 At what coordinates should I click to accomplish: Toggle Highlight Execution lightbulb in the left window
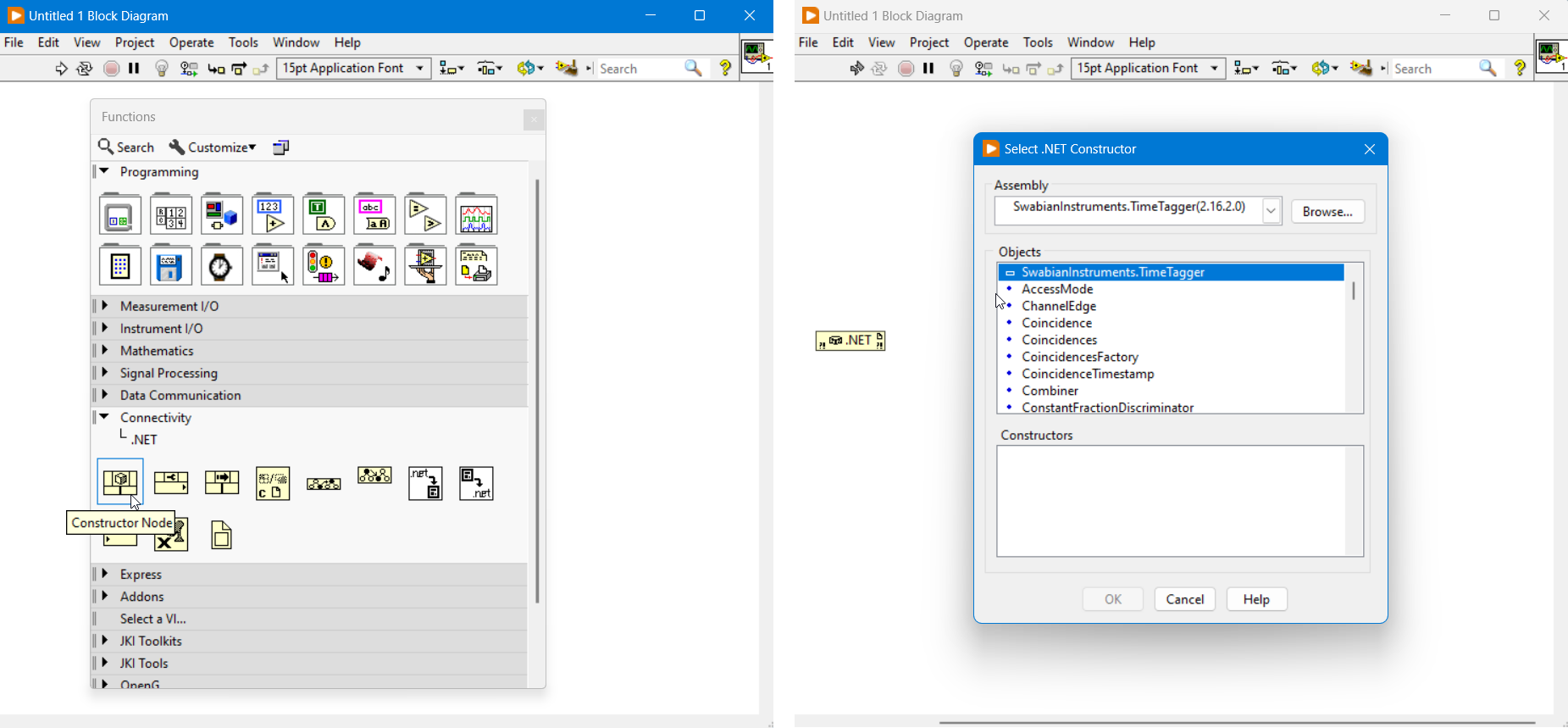(162, 69)
